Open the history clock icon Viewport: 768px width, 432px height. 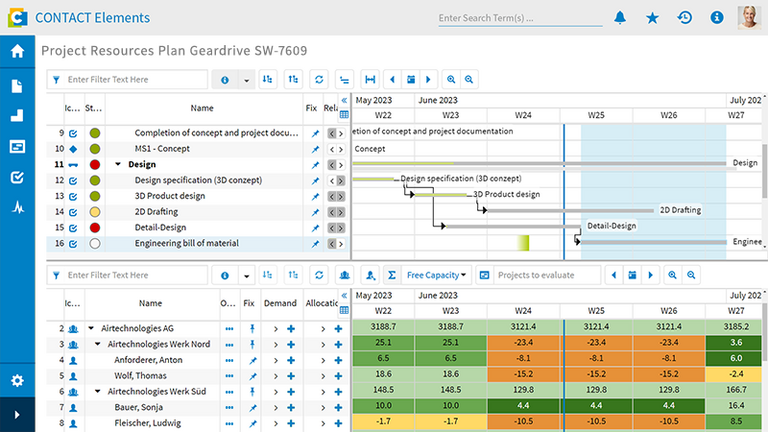coord(685,18)
